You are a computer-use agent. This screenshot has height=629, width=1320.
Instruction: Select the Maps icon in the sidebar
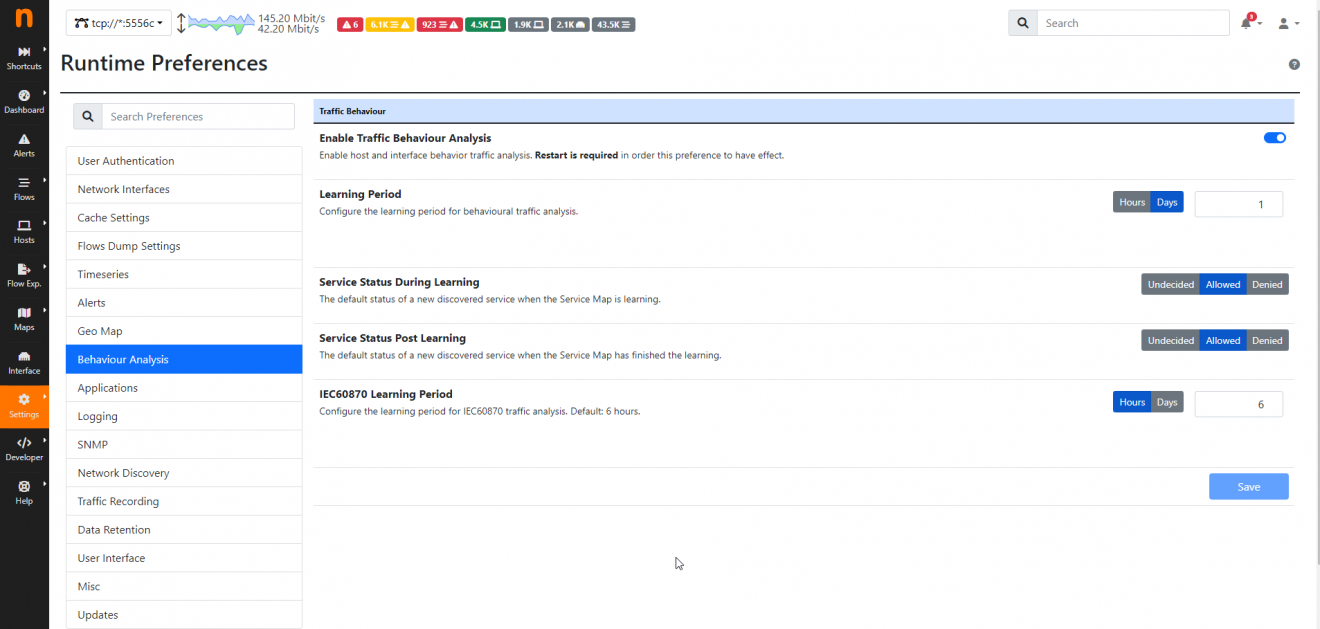coord(24,318)
